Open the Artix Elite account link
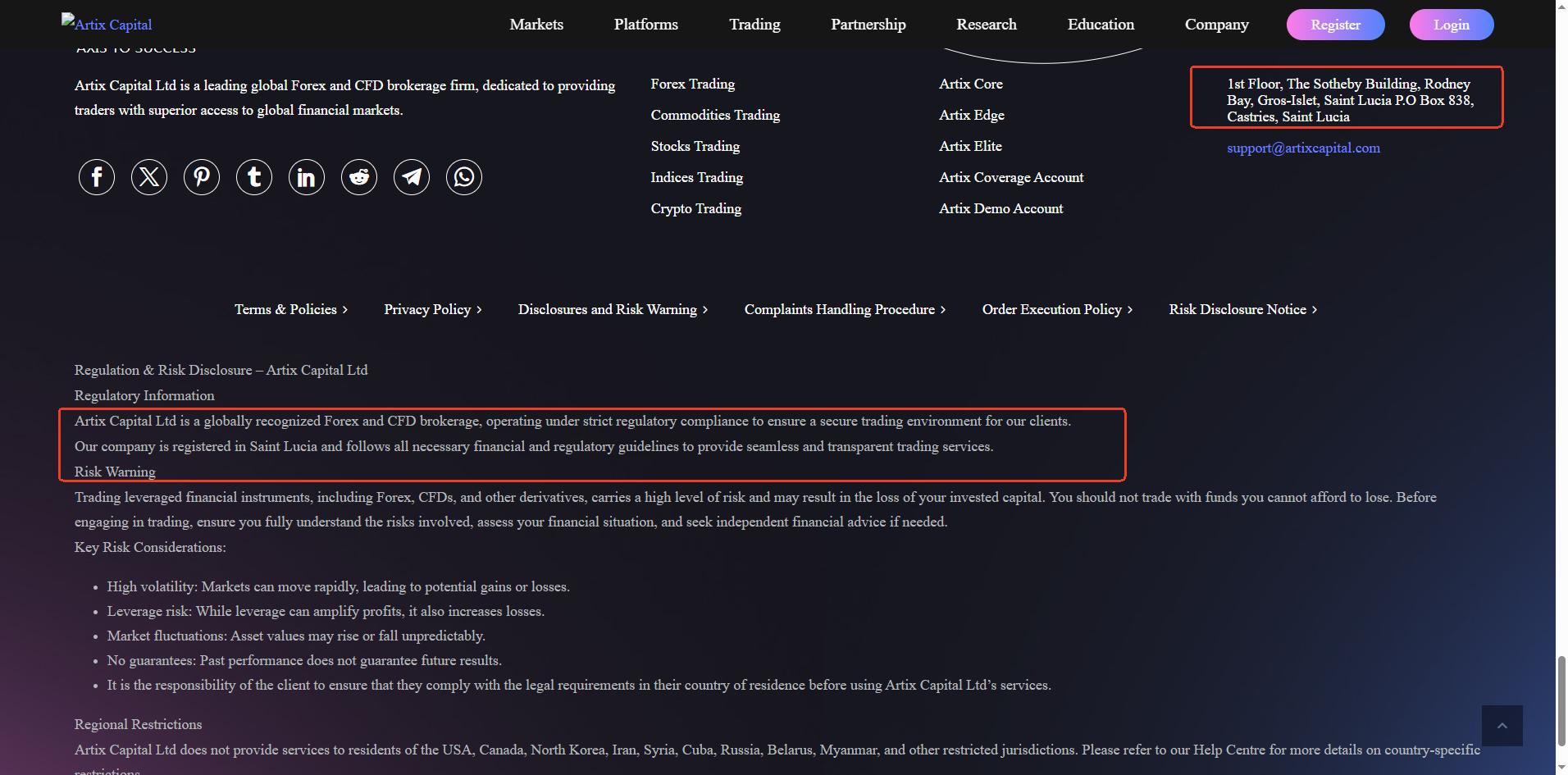The image size is (1568, 775). point(970,146)
